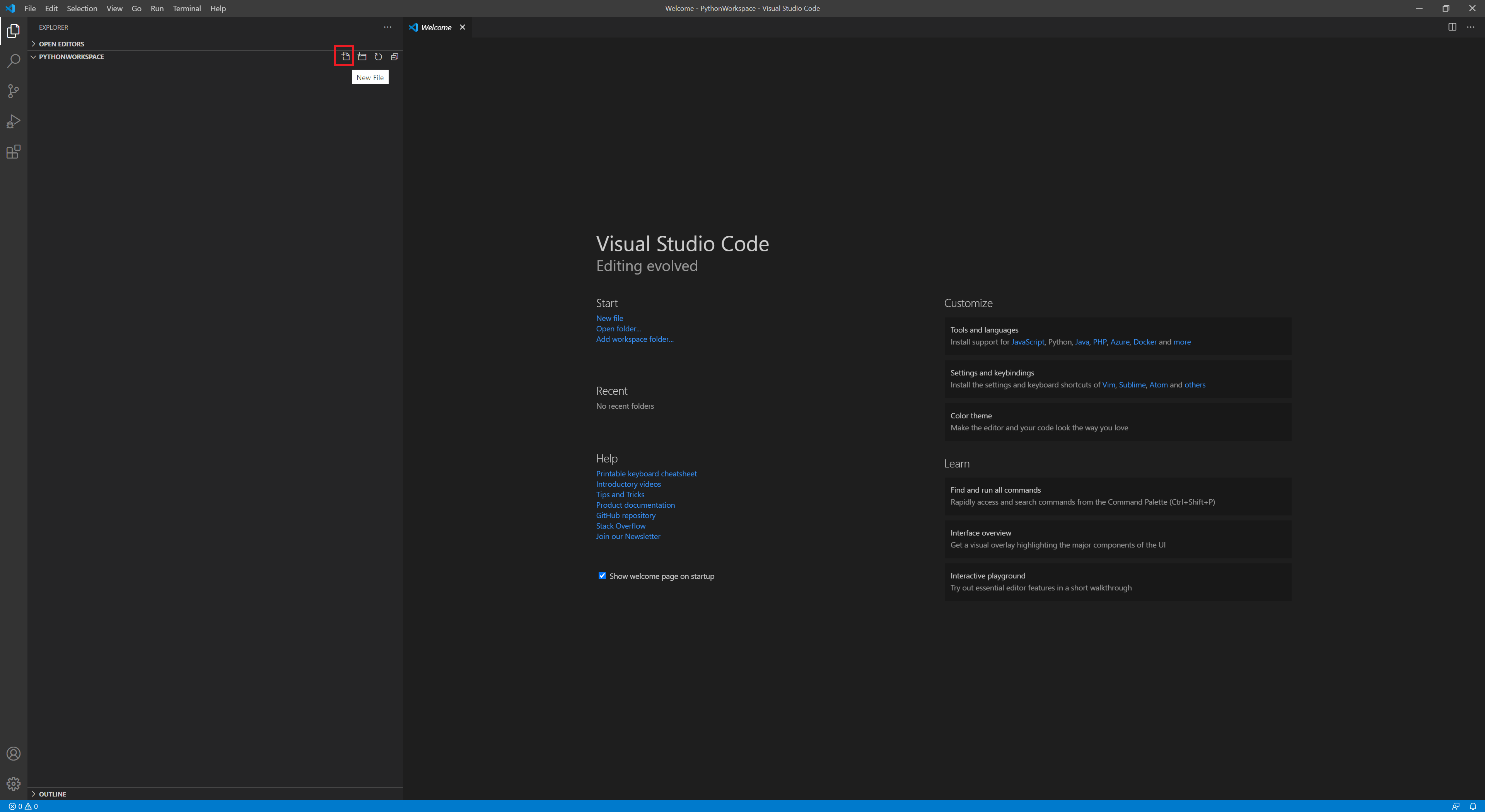Image resolution: width=1485 pixels, height=812 pixels.
Task: Close the Welcome tab
Action: coord(463,27)
